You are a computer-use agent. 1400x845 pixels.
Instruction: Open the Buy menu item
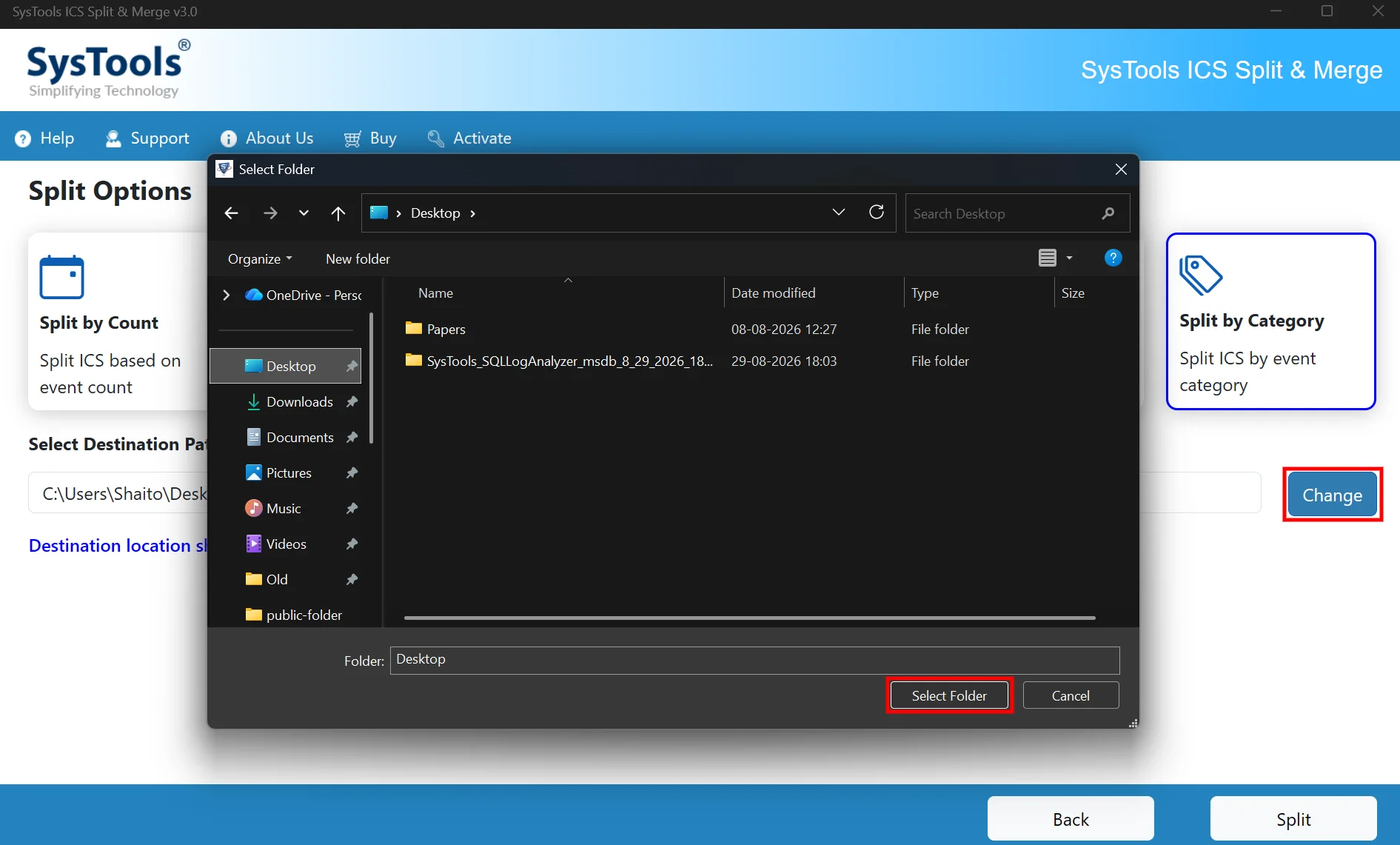[x=370, y=138]
